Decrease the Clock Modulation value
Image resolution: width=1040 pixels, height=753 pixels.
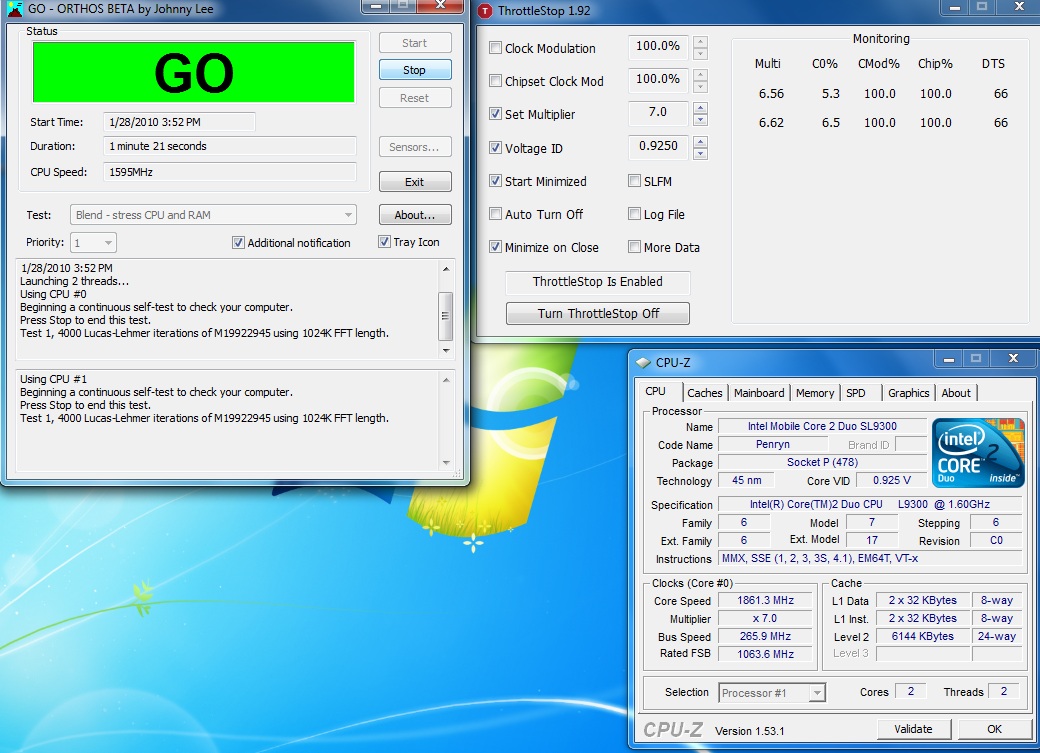(x=700, y=54)
